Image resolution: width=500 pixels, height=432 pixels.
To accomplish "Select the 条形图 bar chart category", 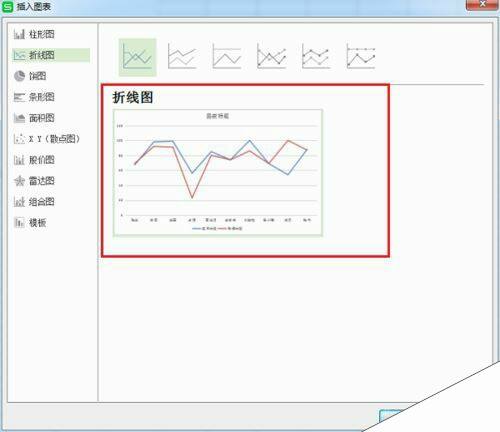I will [x=34, y=97].
